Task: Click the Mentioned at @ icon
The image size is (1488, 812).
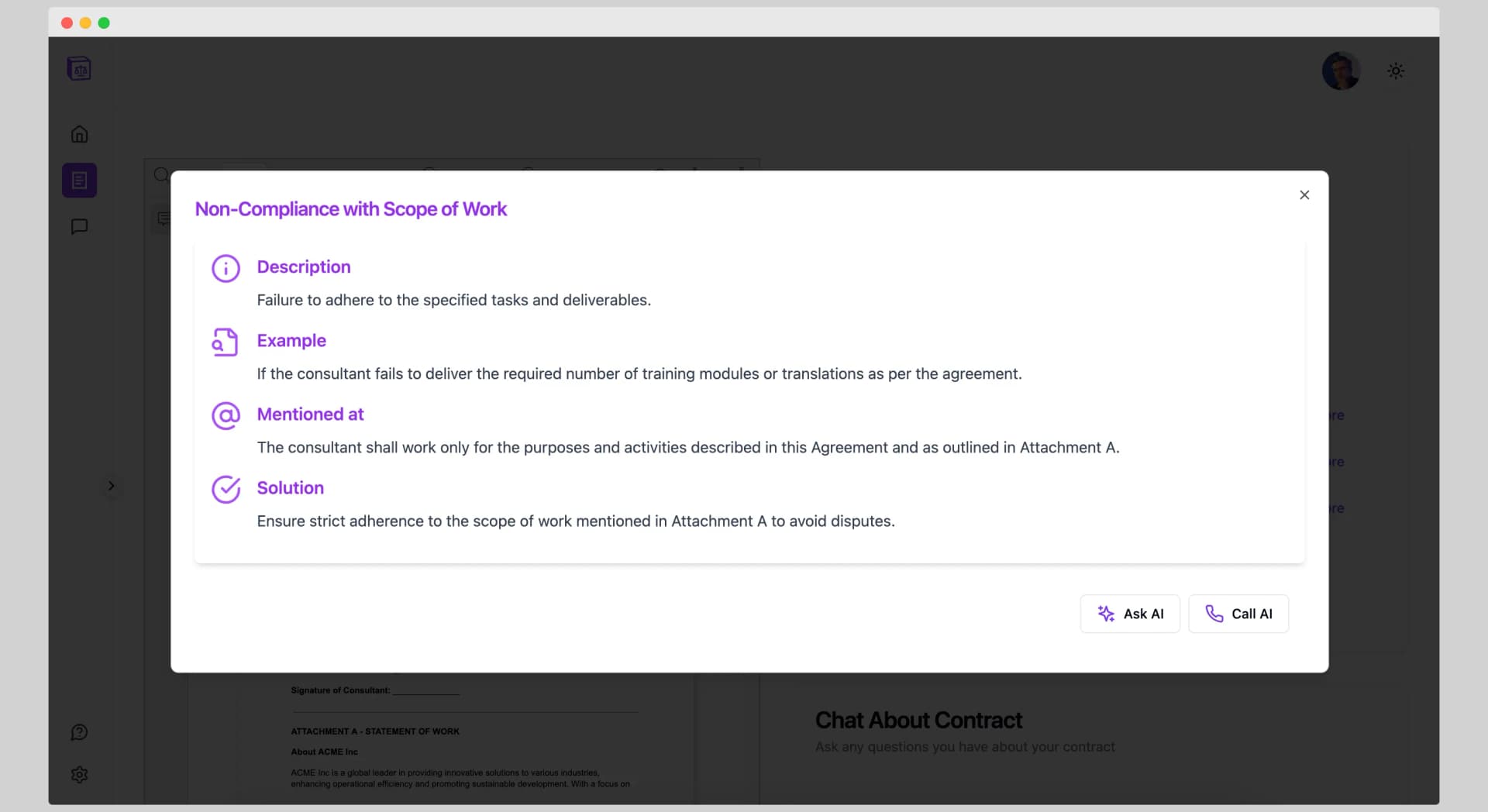Action: tap(226, 415)
